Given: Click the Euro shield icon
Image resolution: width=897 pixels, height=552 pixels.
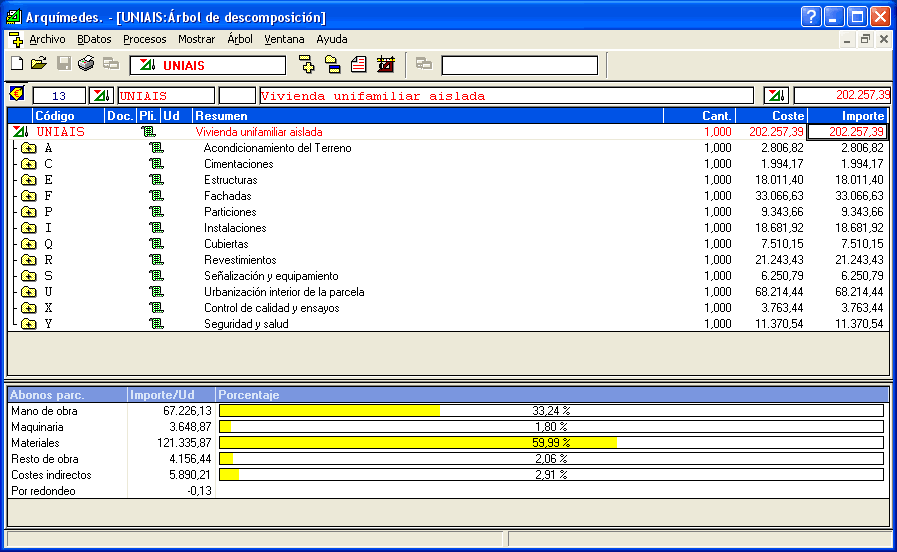Looking at the screenshot, I should point(17,94).
